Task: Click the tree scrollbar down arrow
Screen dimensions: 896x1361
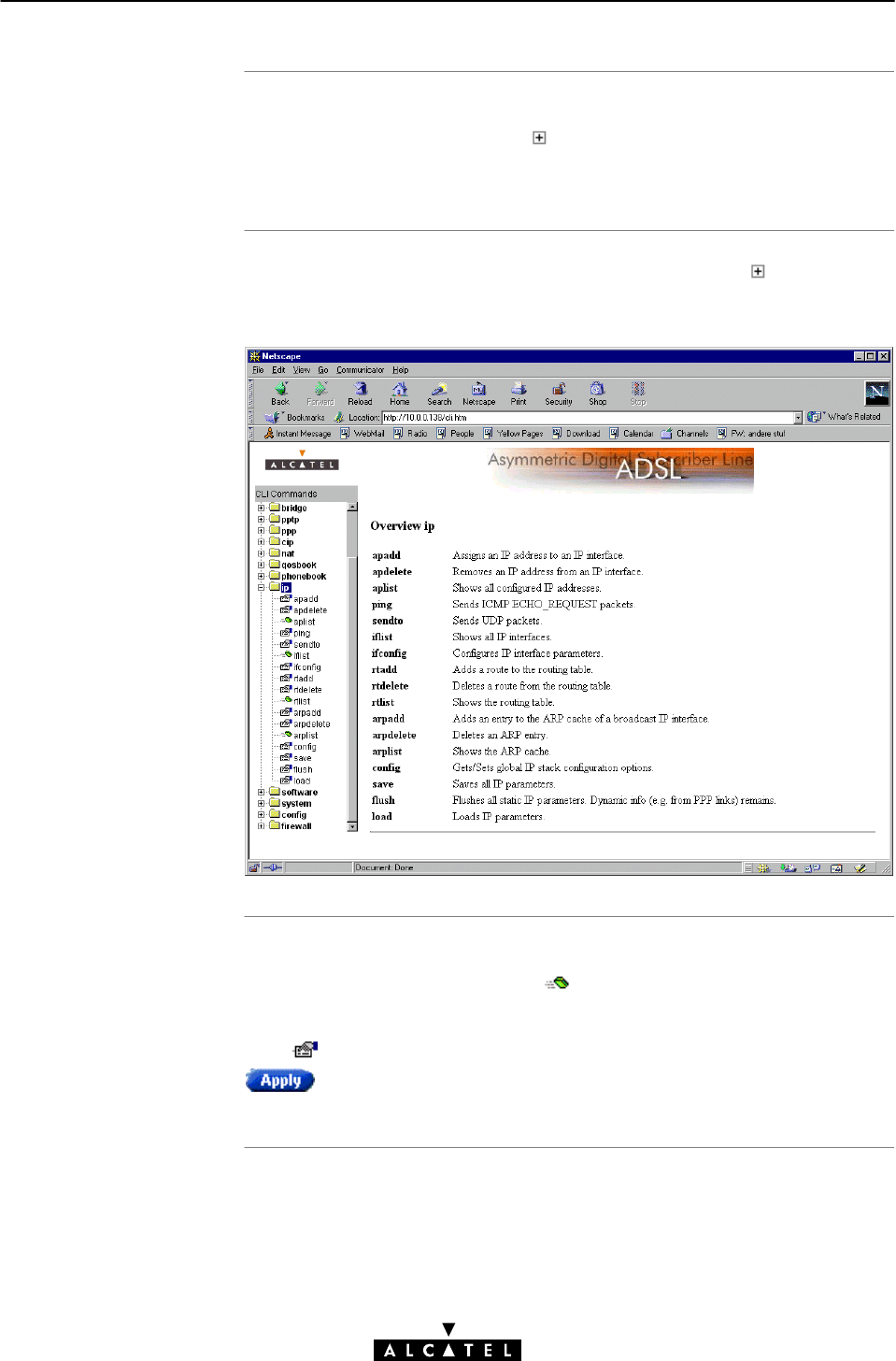Action: (352, 826)
